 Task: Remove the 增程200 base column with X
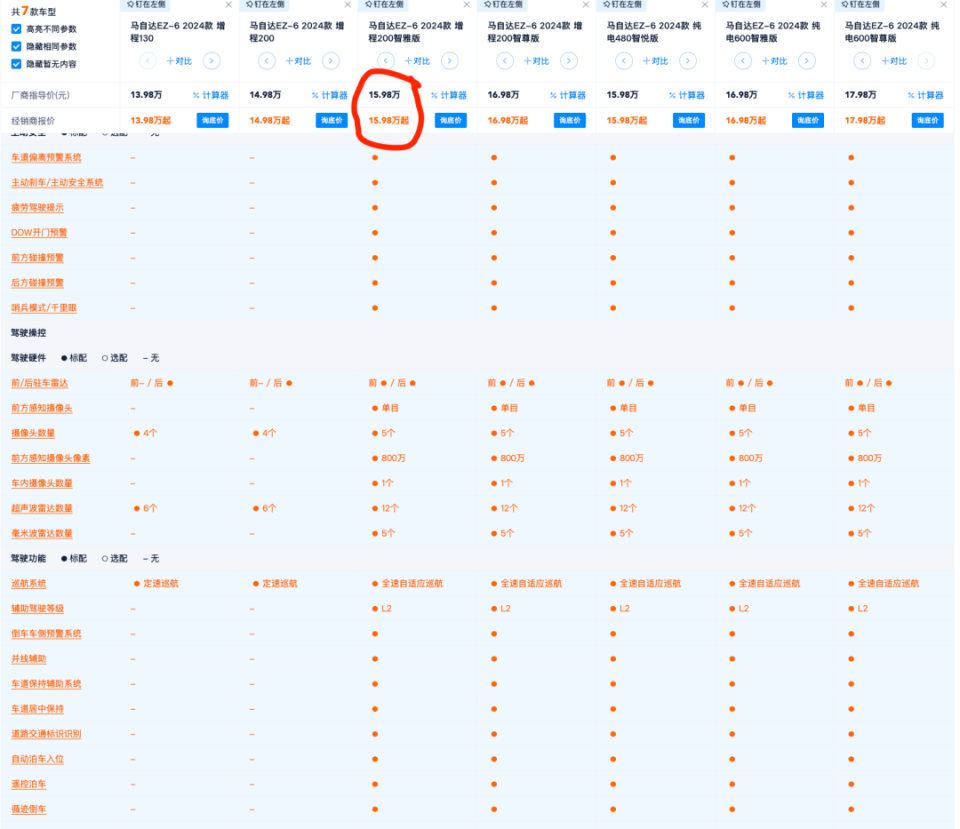[x=347, y=5]
